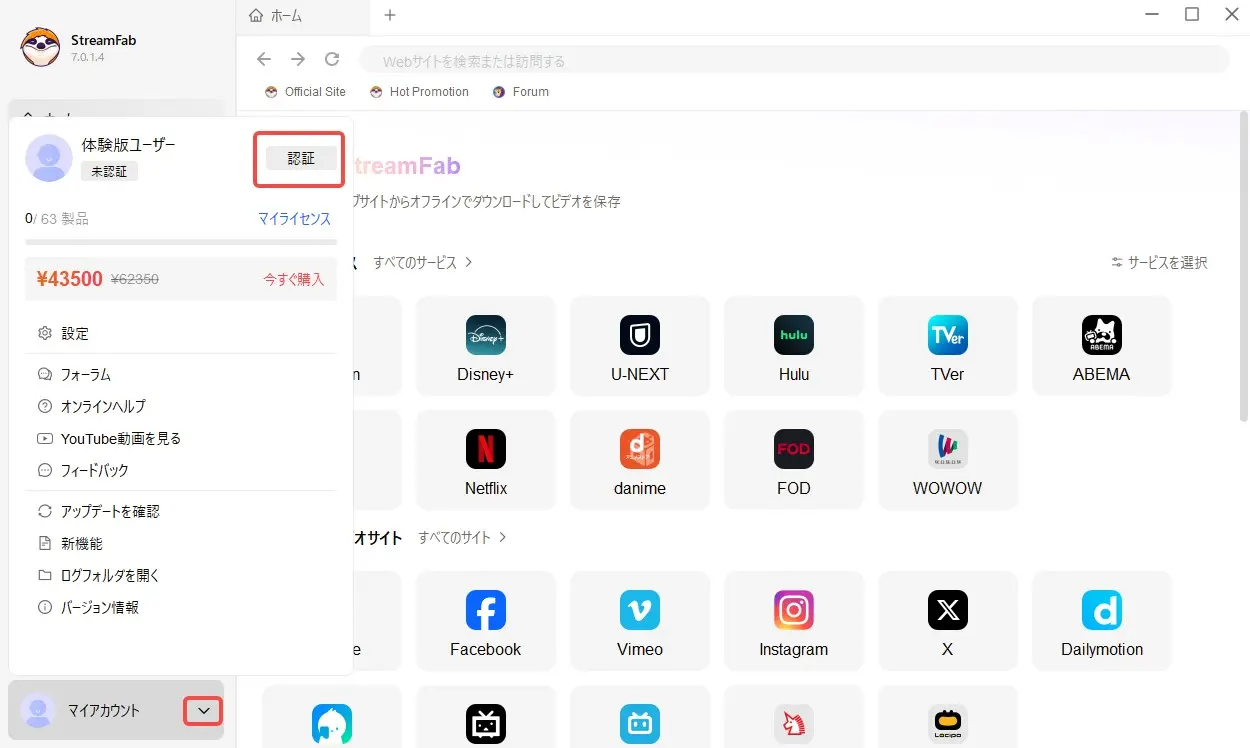Viewport: 1250px width, 748px height.
Task: Click the ¥43500 price text
Action: coord(69,279)
